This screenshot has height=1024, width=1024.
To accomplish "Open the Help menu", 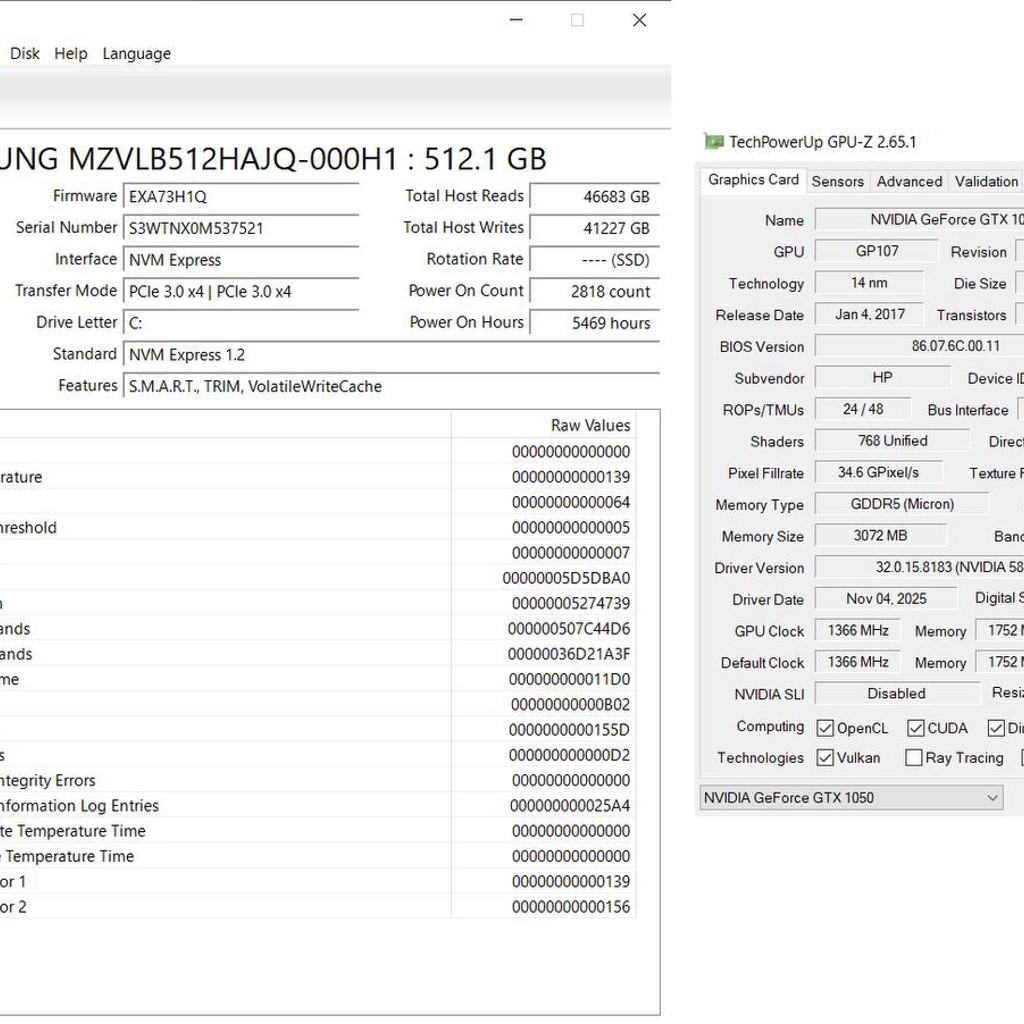I will point(71,54).
